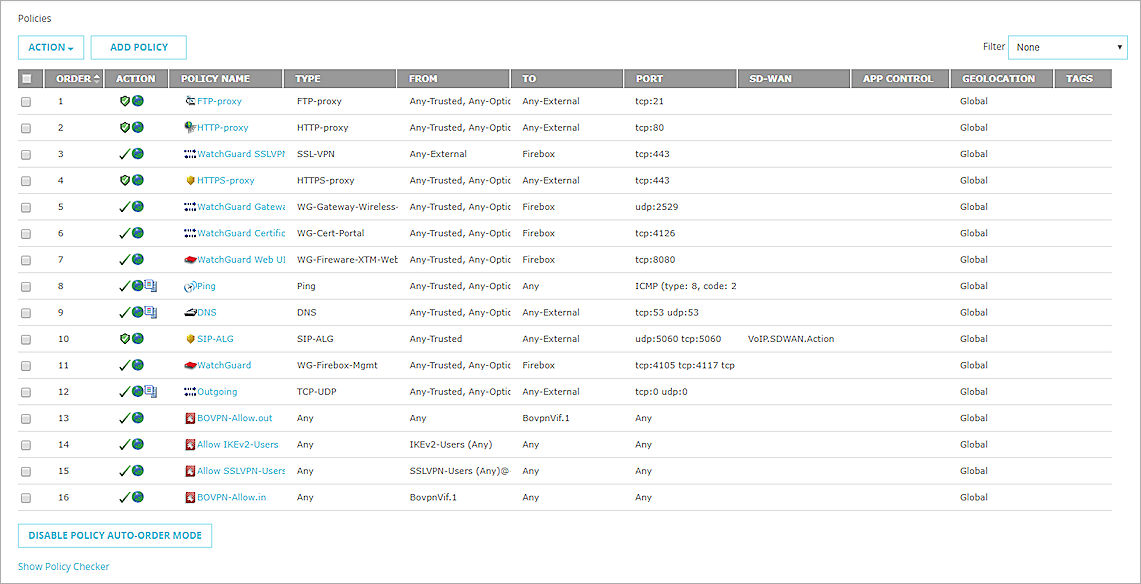Click the yellow lock icon next to HTTPS-proxy
The width and height of the screenshot is (1141, 584).
[188, 180]
